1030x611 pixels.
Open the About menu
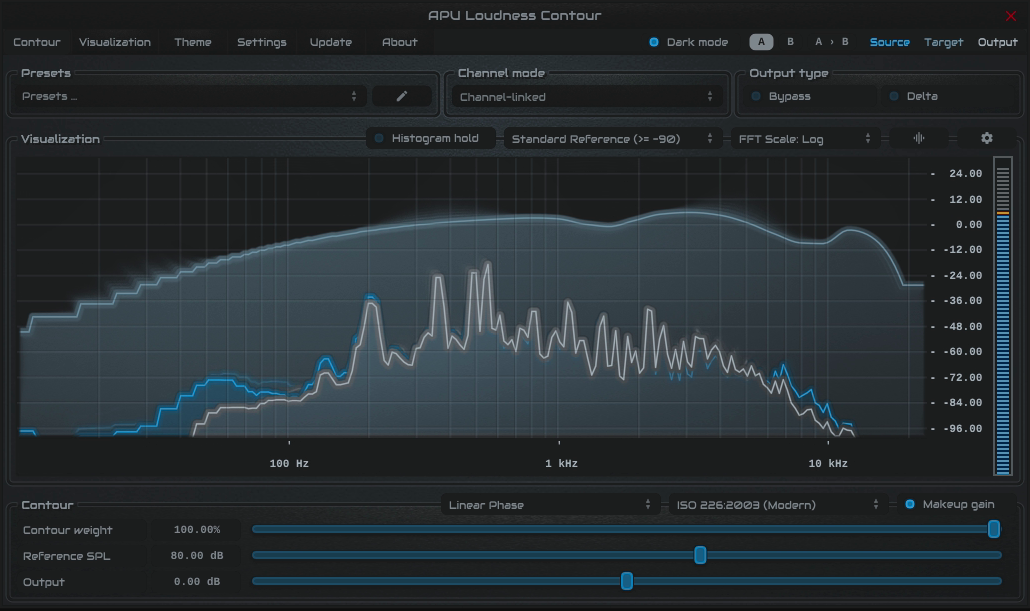click(x=399, y=42)
